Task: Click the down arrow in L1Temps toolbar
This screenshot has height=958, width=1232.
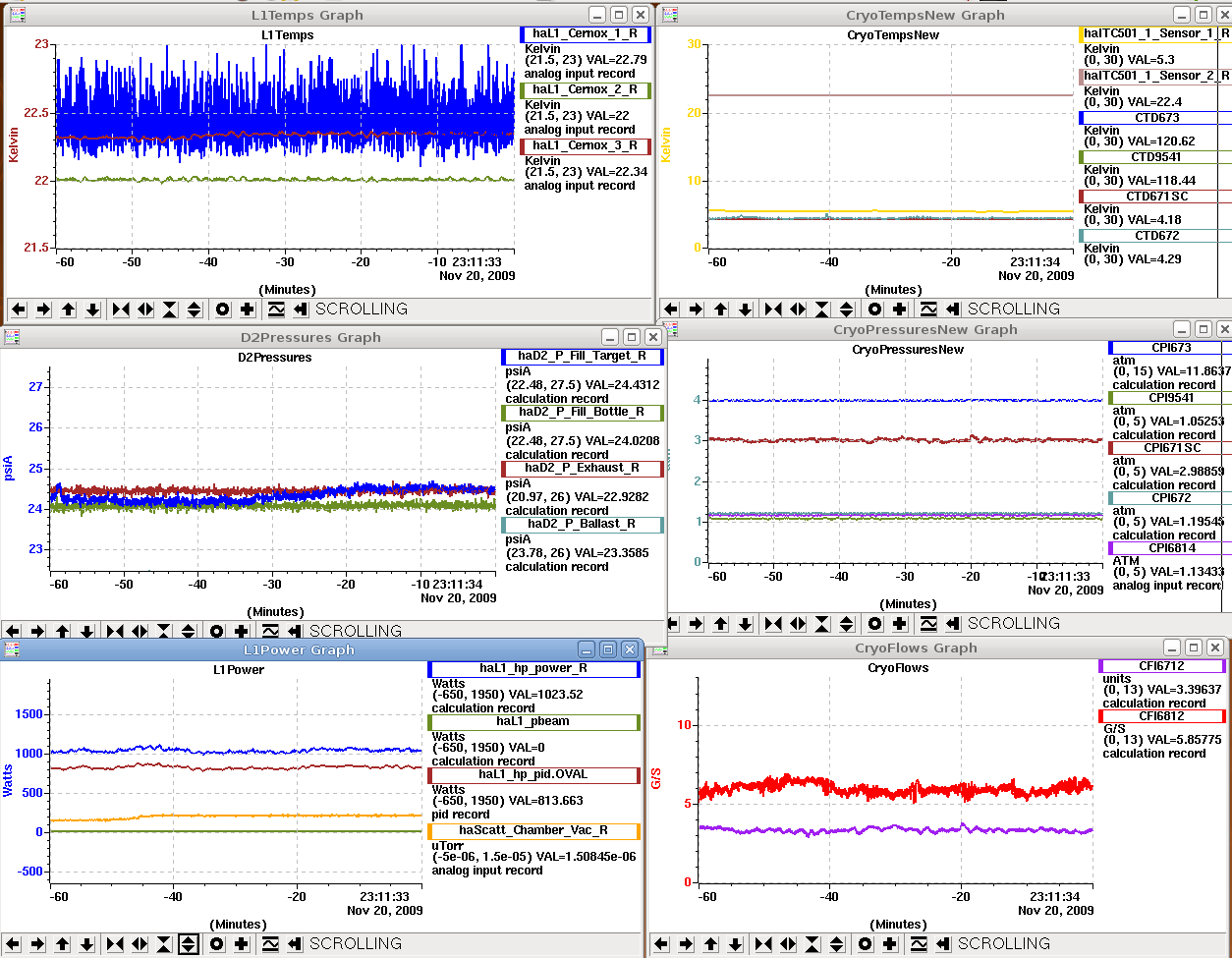Action: (x=92, y=309)
